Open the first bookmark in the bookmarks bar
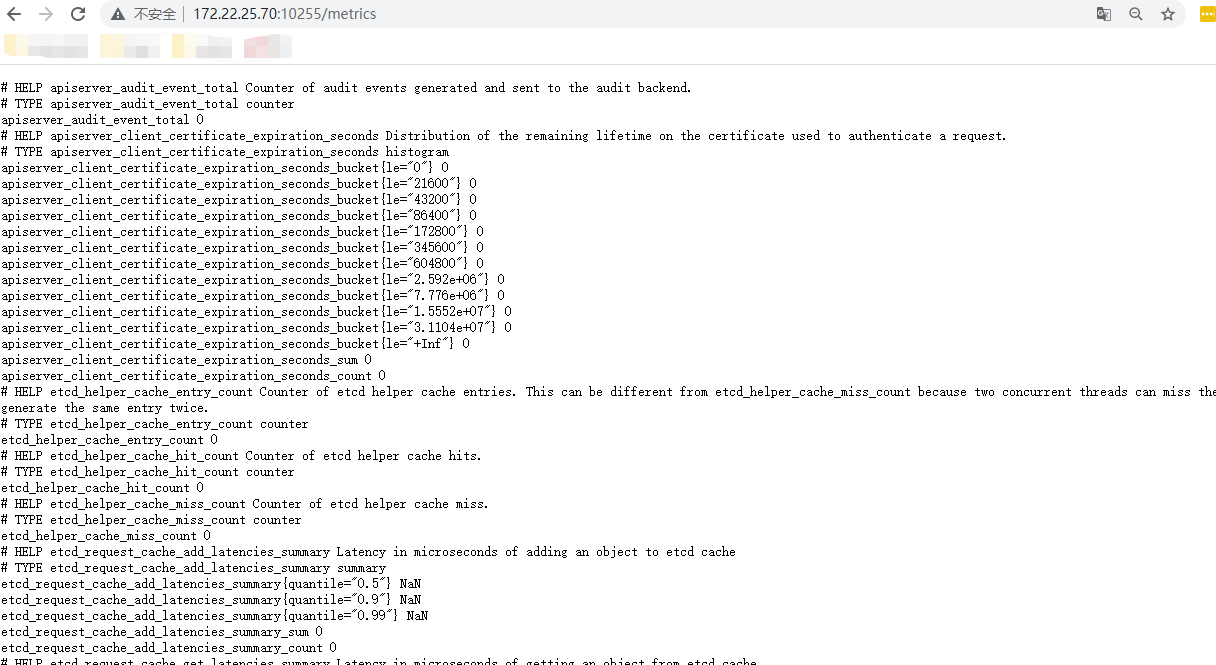The width and height of the screenshot is (1216, 665). click(46, 46)
